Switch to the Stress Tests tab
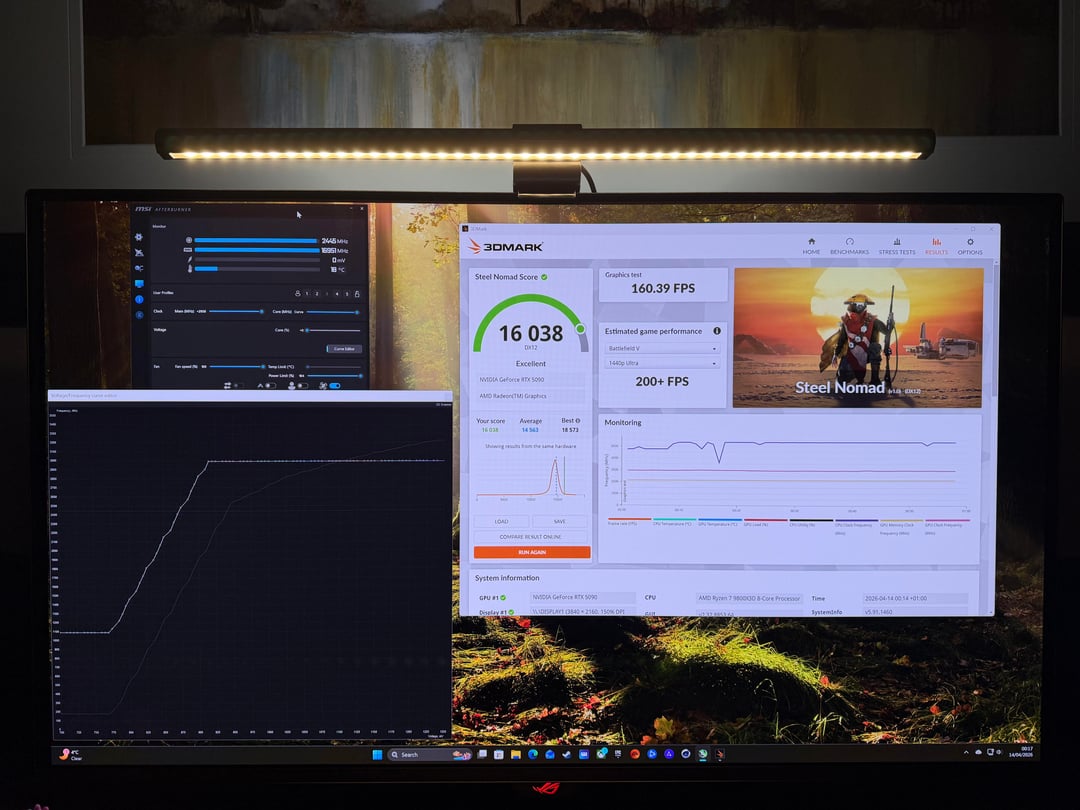This screenshot has height=810, width=1080. coord(896,246)
